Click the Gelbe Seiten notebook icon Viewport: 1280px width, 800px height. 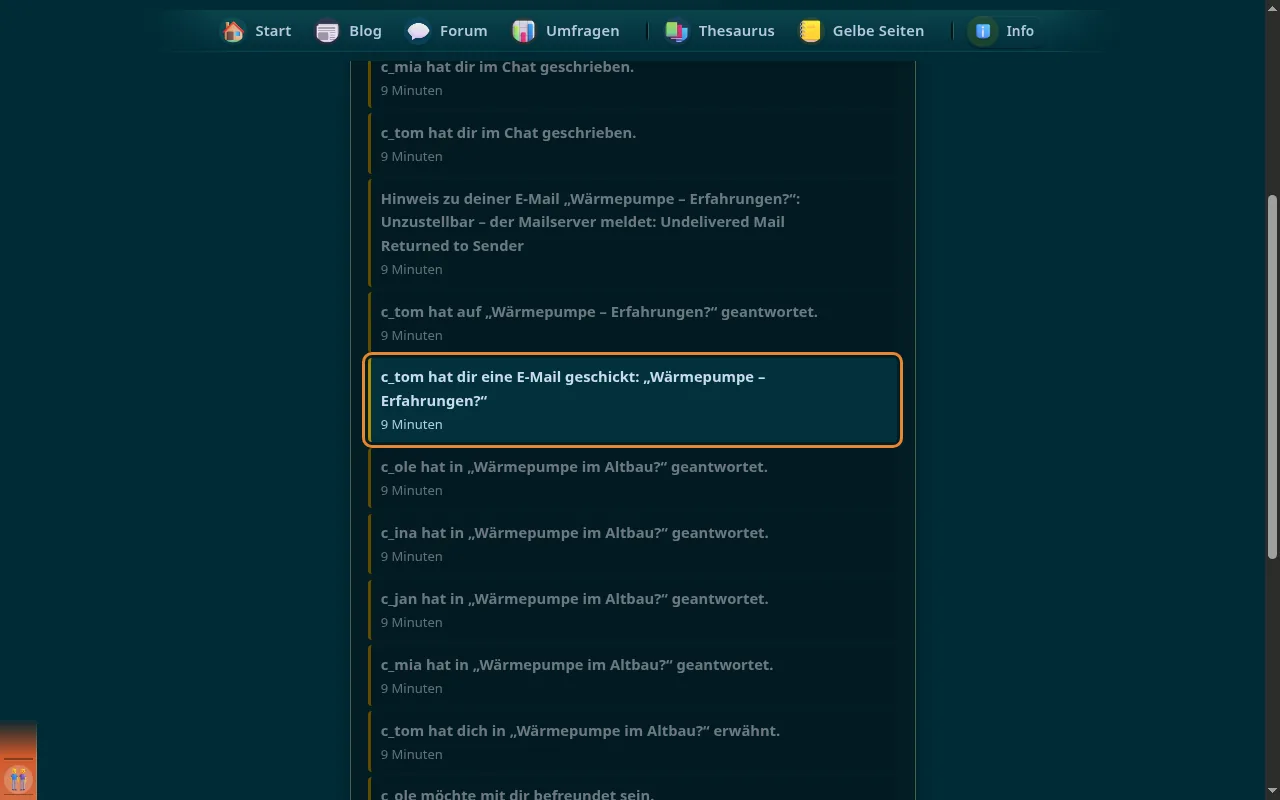pos(811,31)
